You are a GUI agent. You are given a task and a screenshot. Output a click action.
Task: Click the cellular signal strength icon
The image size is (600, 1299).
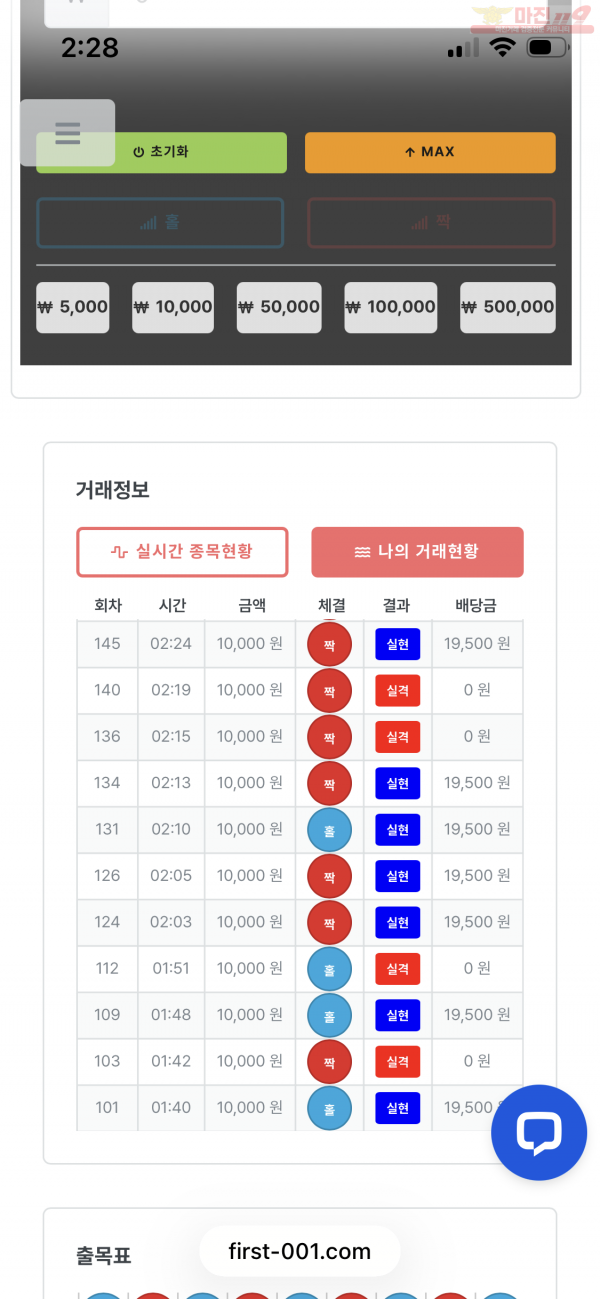[464, 46]
